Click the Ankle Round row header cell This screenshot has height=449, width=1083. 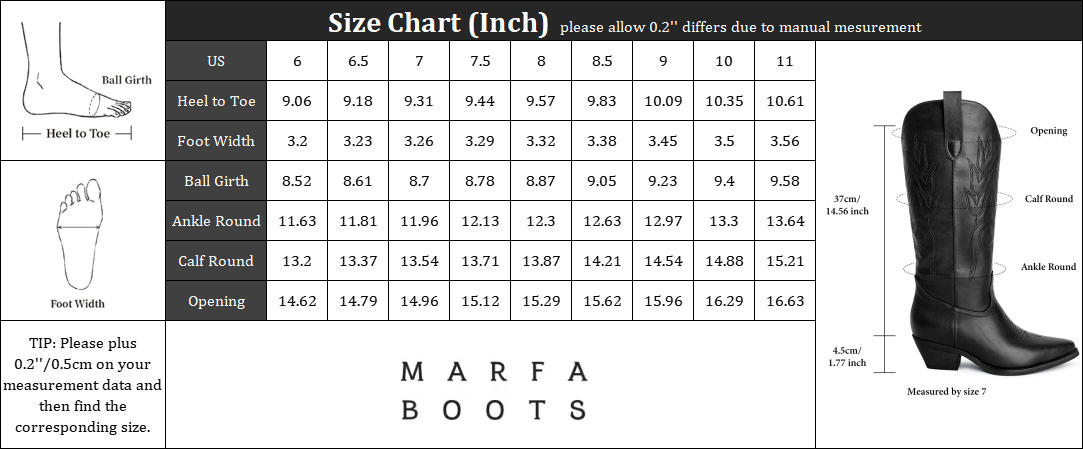215,221
